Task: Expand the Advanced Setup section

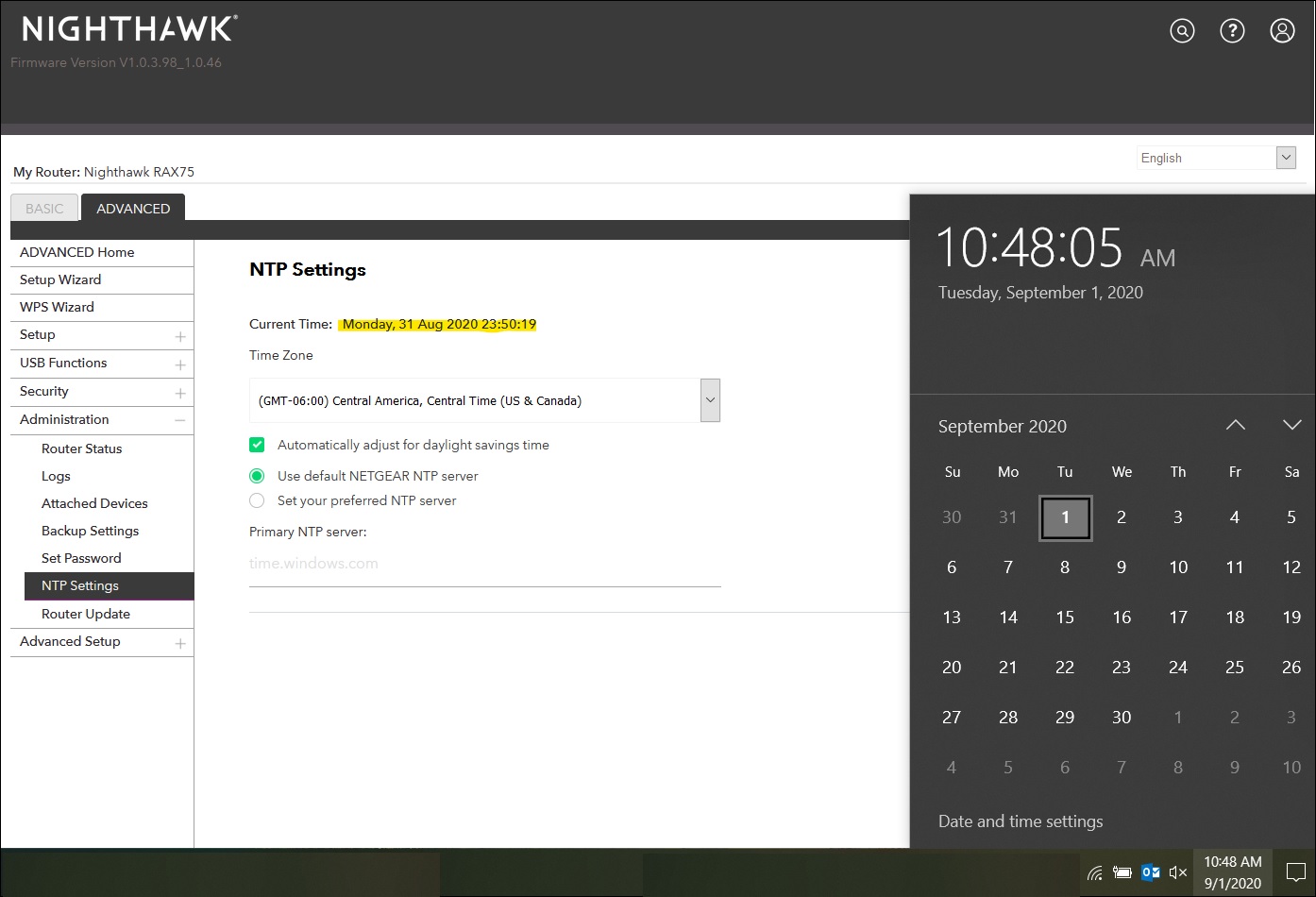Action: 179,643
